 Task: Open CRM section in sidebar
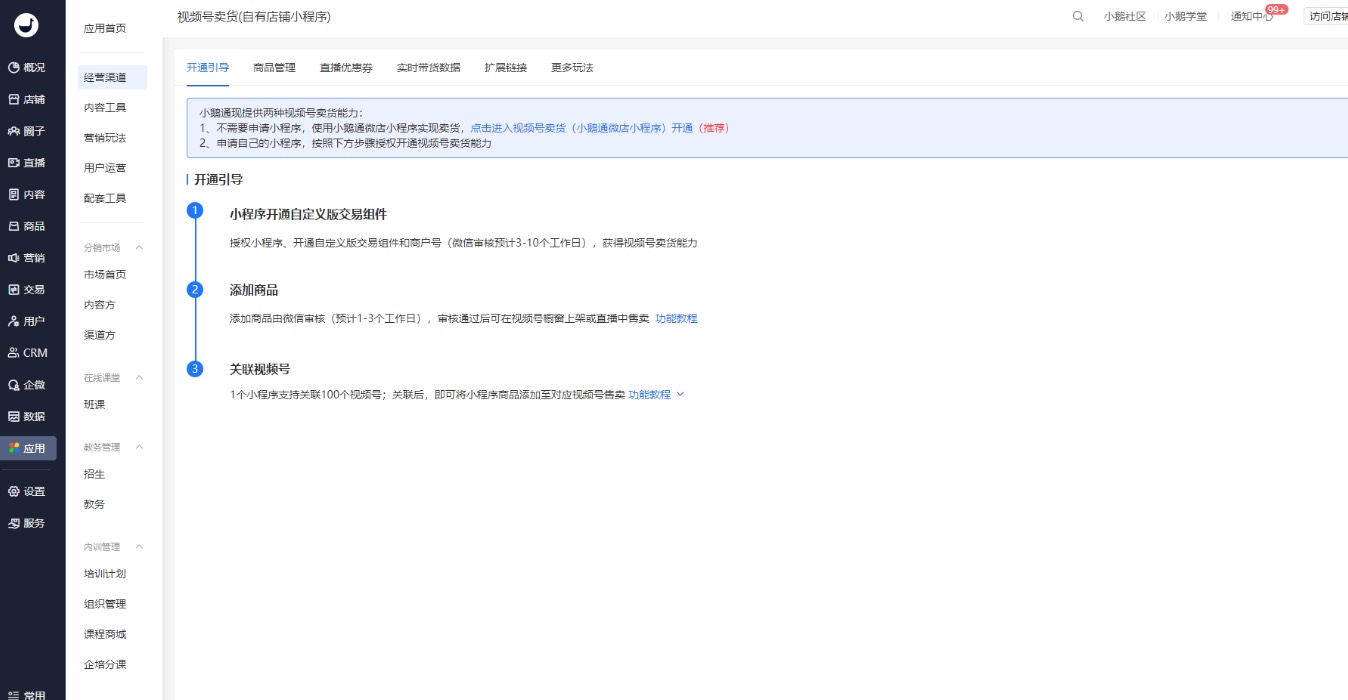28,353
